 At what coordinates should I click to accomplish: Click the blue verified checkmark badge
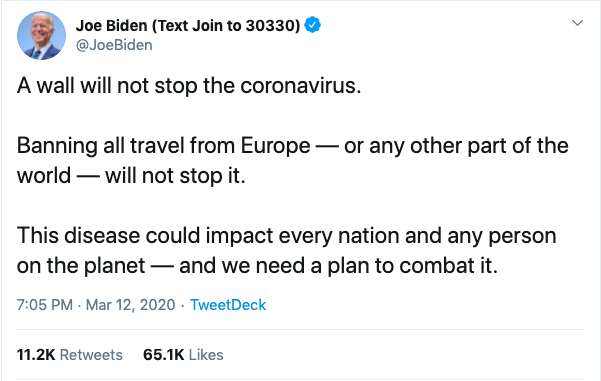[313, 25]
